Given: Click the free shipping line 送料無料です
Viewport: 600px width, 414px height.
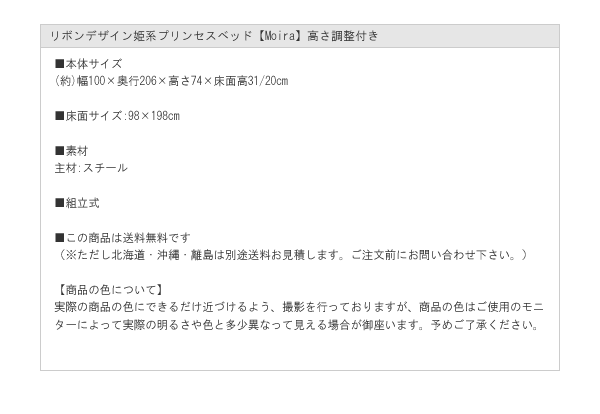Looking at the screenshot, I should [x=122, y=238].
